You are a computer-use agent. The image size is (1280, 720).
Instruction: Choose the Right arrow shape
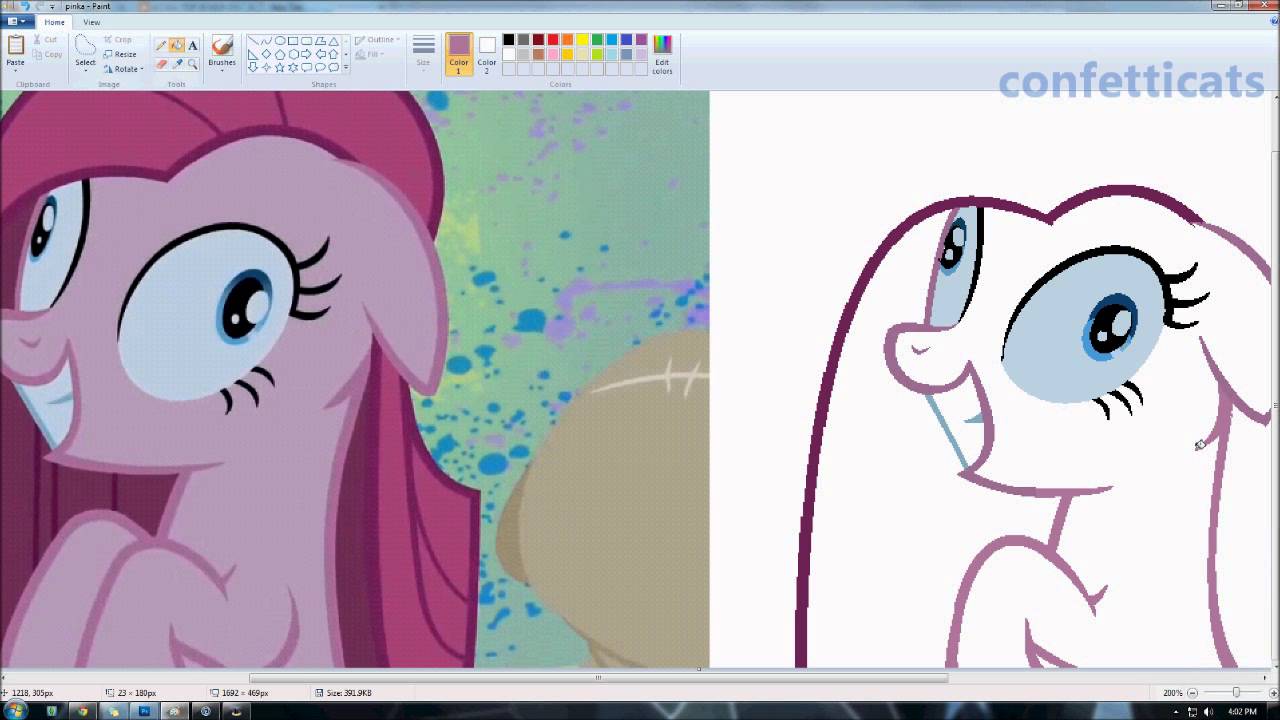click(x=306, y=54)
